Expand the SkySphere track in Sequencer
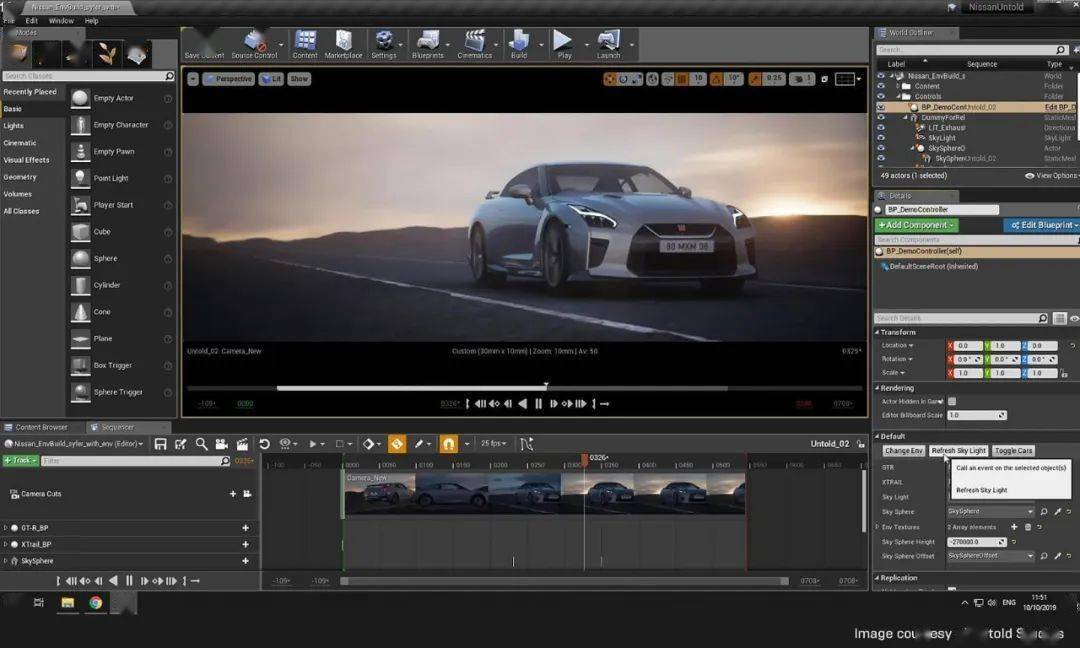 pos(6,561)
